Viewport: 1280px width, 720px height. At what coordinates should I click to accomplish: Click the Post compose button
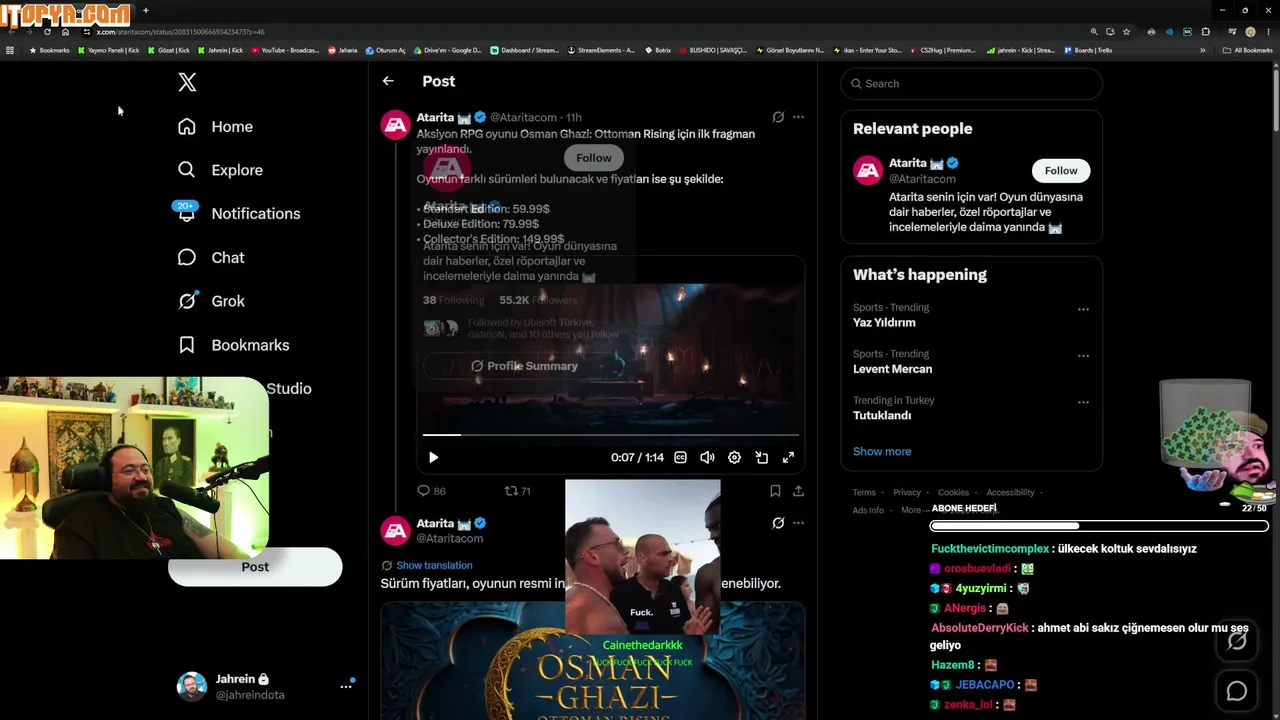click(255, 567)
